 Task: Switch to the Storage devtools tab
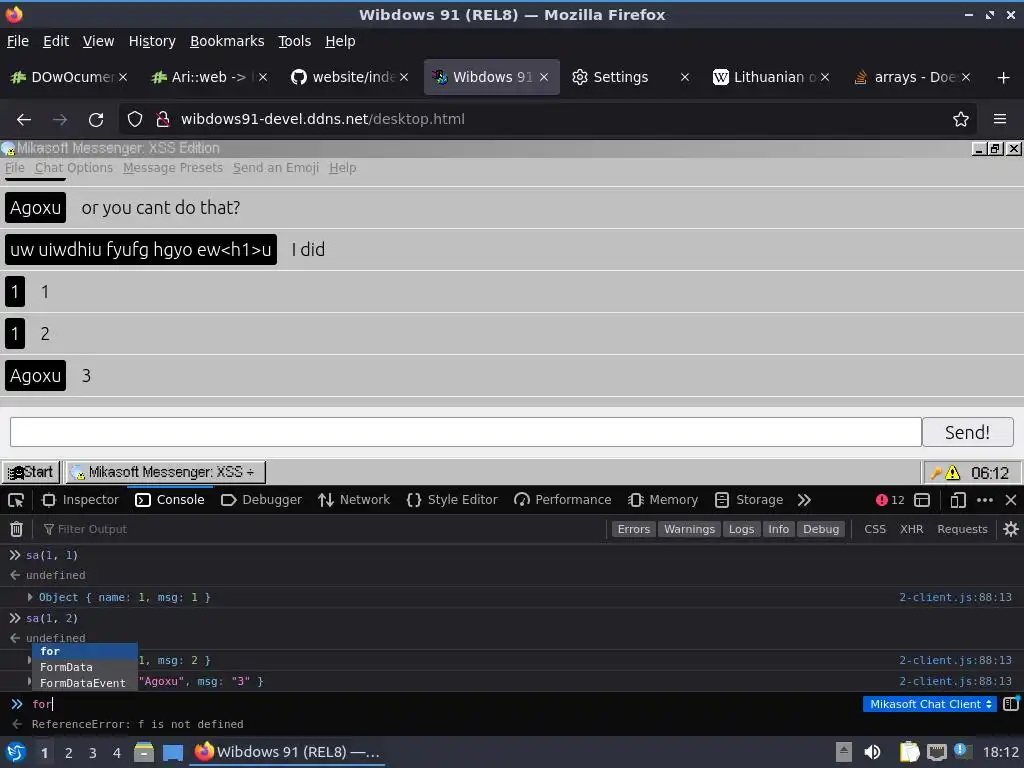point(749,500)
